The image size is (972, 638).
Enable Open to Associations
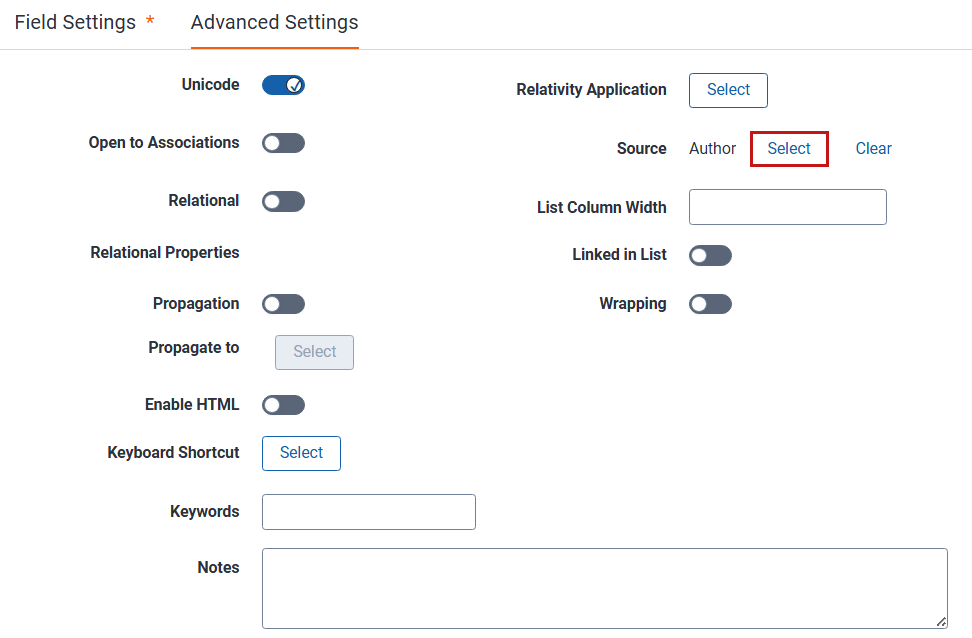click(x=283, y=143)
